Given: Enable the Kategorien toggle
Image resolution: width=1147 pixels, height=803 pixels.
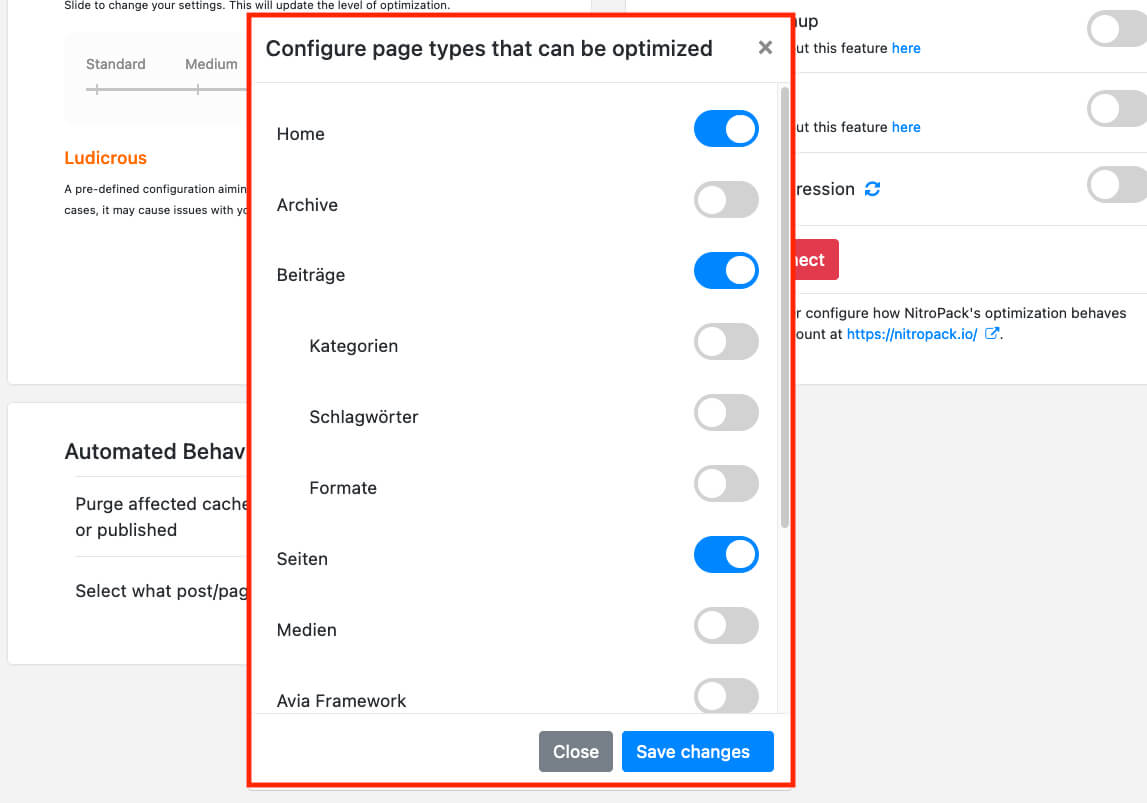Looking at the screenshot, I should (726, 342).
